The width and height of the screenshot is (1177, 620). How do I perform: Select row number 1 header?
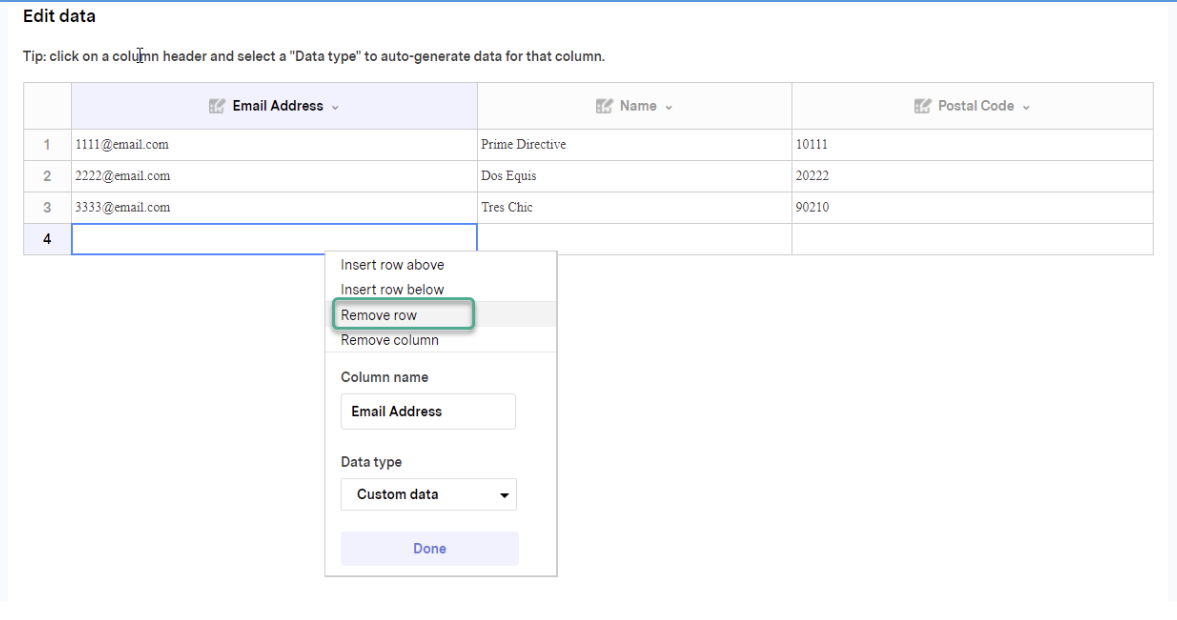pyautogui.click(x=47, y=144)
